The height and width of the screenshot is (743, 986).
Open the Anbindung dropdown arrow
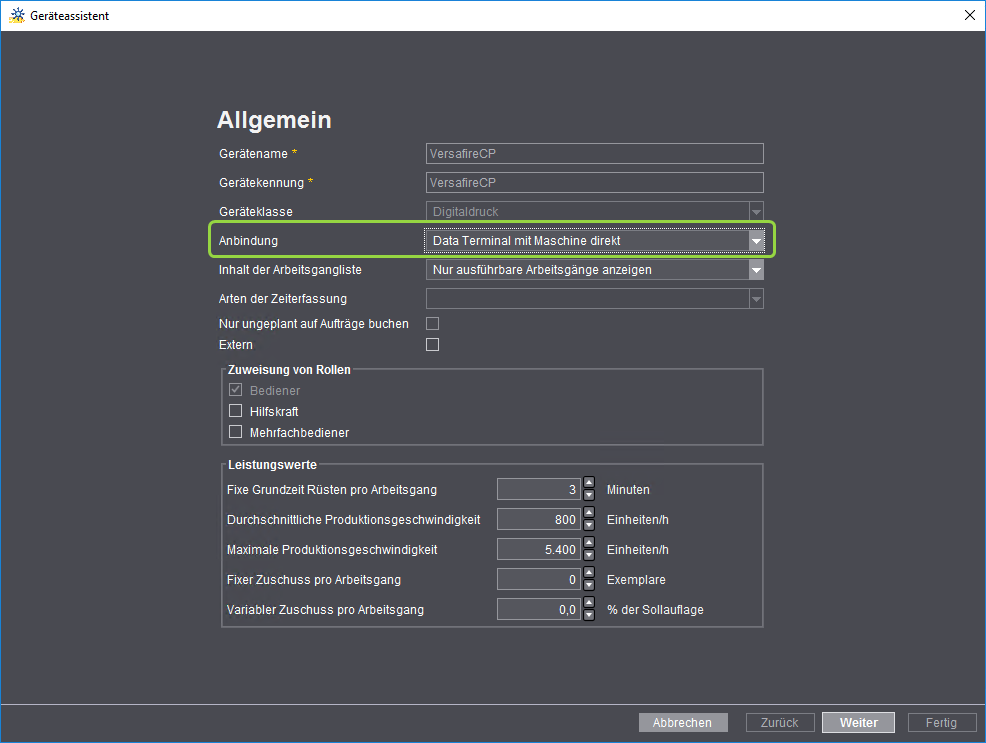coord(756,241)
